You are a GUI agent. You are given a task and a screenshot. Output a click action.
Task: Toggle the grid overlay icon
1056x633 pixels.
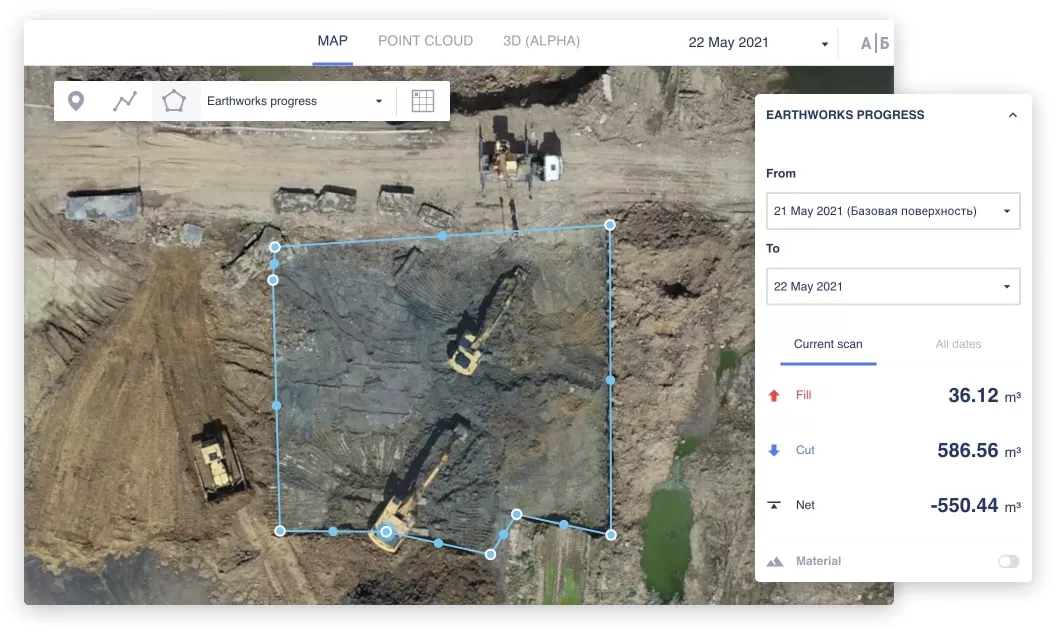click(423, 101)
